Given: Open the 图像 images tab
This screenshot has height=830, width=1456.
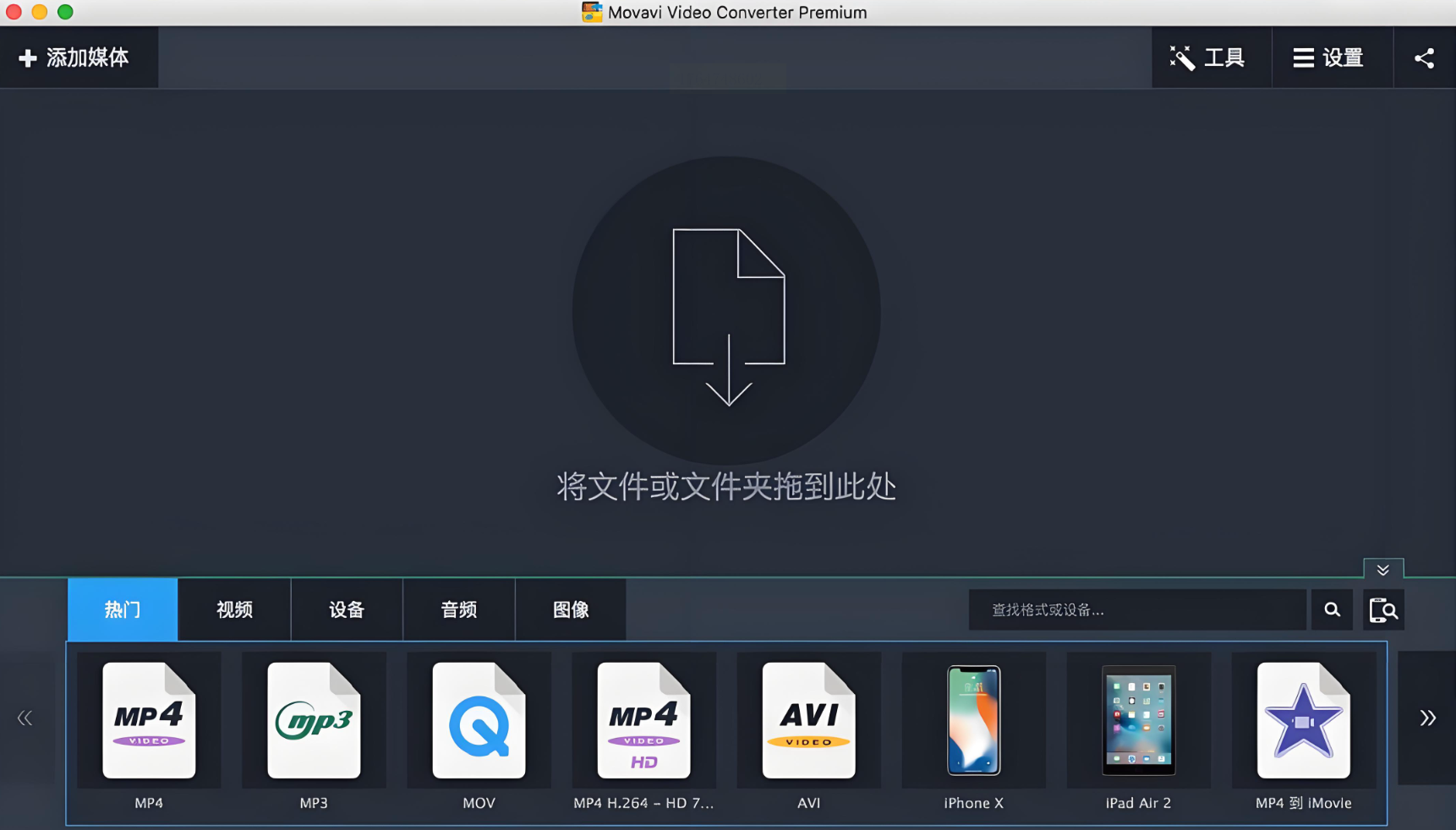Looking at the screenshot, I should tap(571, 609).
